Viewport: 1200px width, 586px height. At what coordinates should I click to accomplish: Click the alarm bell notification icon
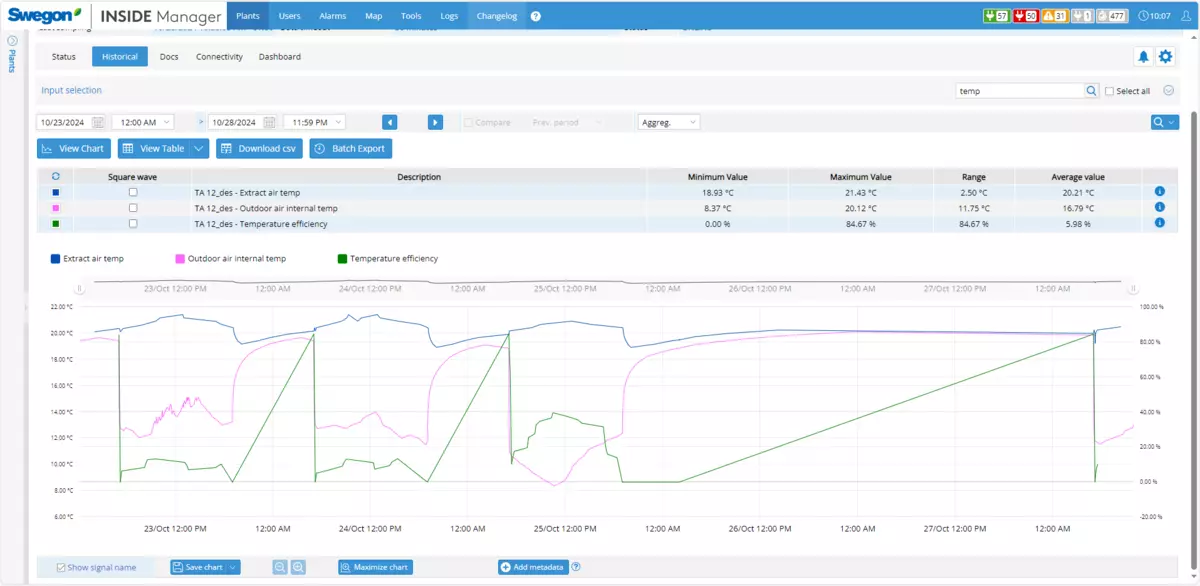pos(1143,57)
